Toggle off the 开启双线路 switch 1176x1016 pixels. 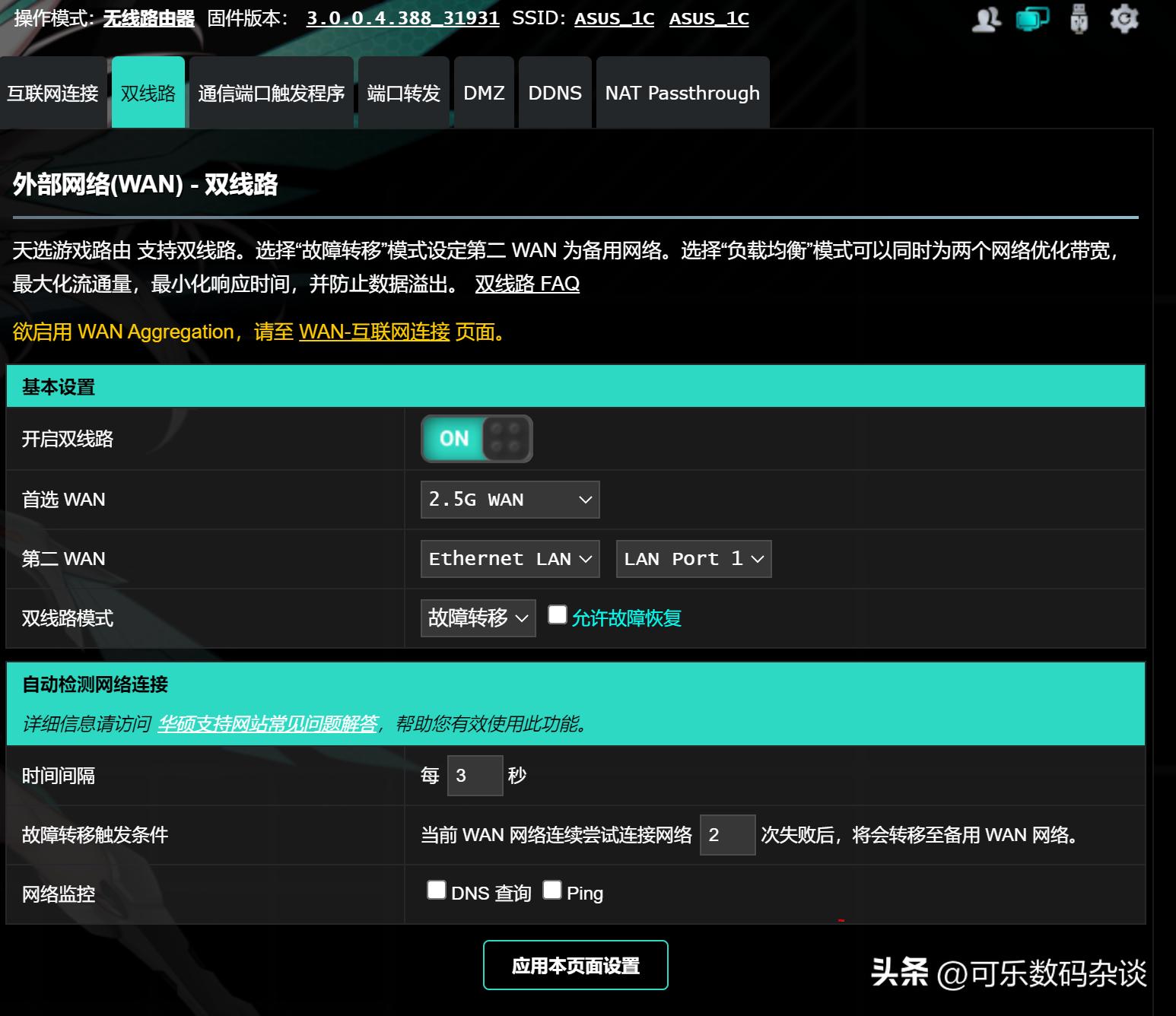pos(475,438)
